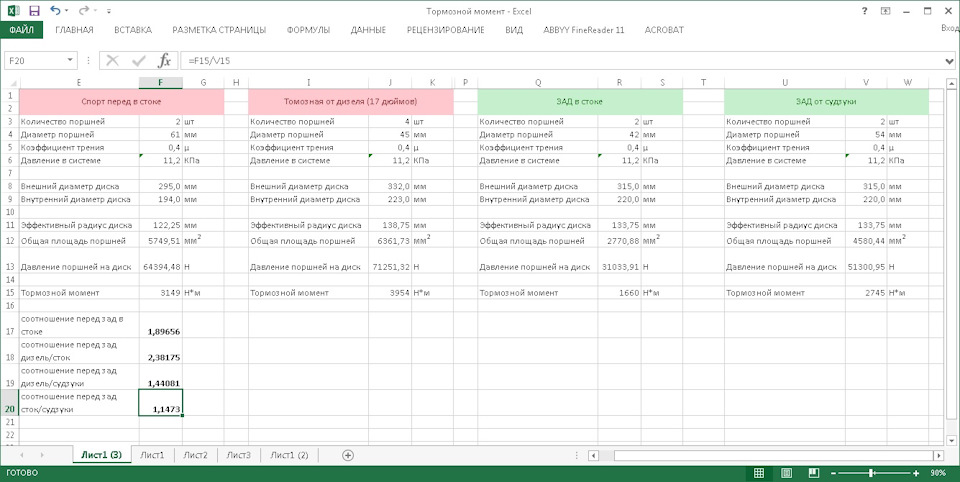The width and height of the screenshot is (960, 482).
Task: Open Customize Quick Access Toolbar dropdown
Action: (107, 10)
